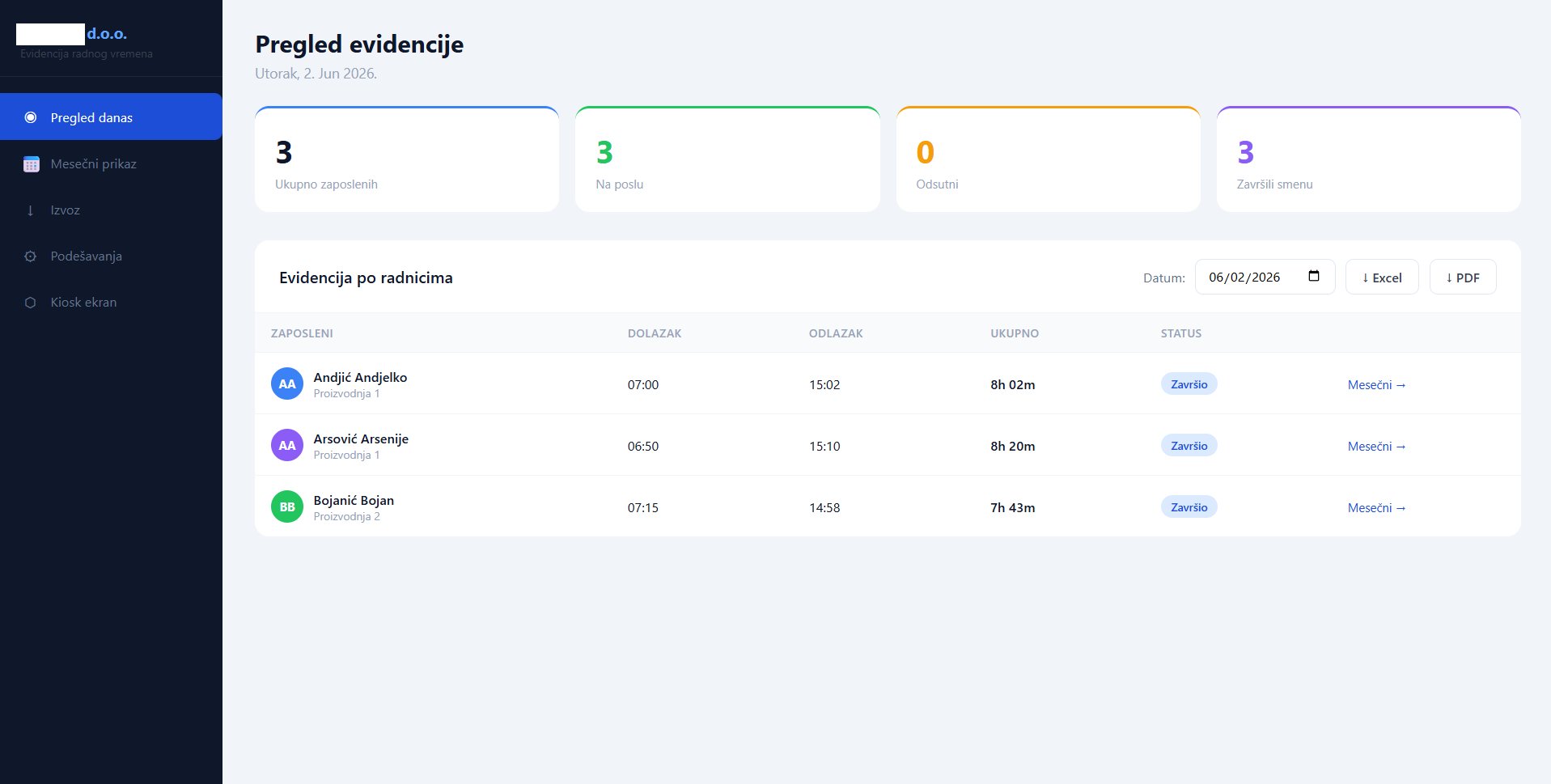Click the purple AA avatar of Arsović Arsenije
Image resolution: width=1551 pixels, height=784 pixels.
(287, 445)
